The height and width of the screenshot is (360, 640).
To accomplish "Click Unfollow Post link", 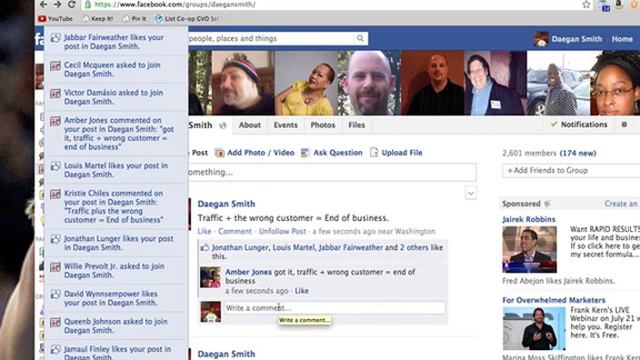I will [x=282, y=231].
